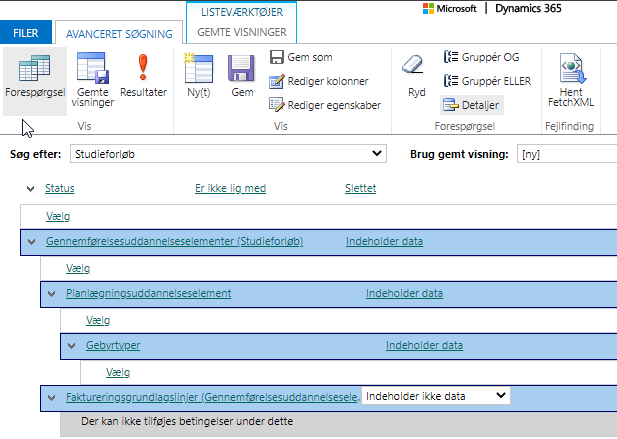Switch to the FILER tab

(26, 33)
